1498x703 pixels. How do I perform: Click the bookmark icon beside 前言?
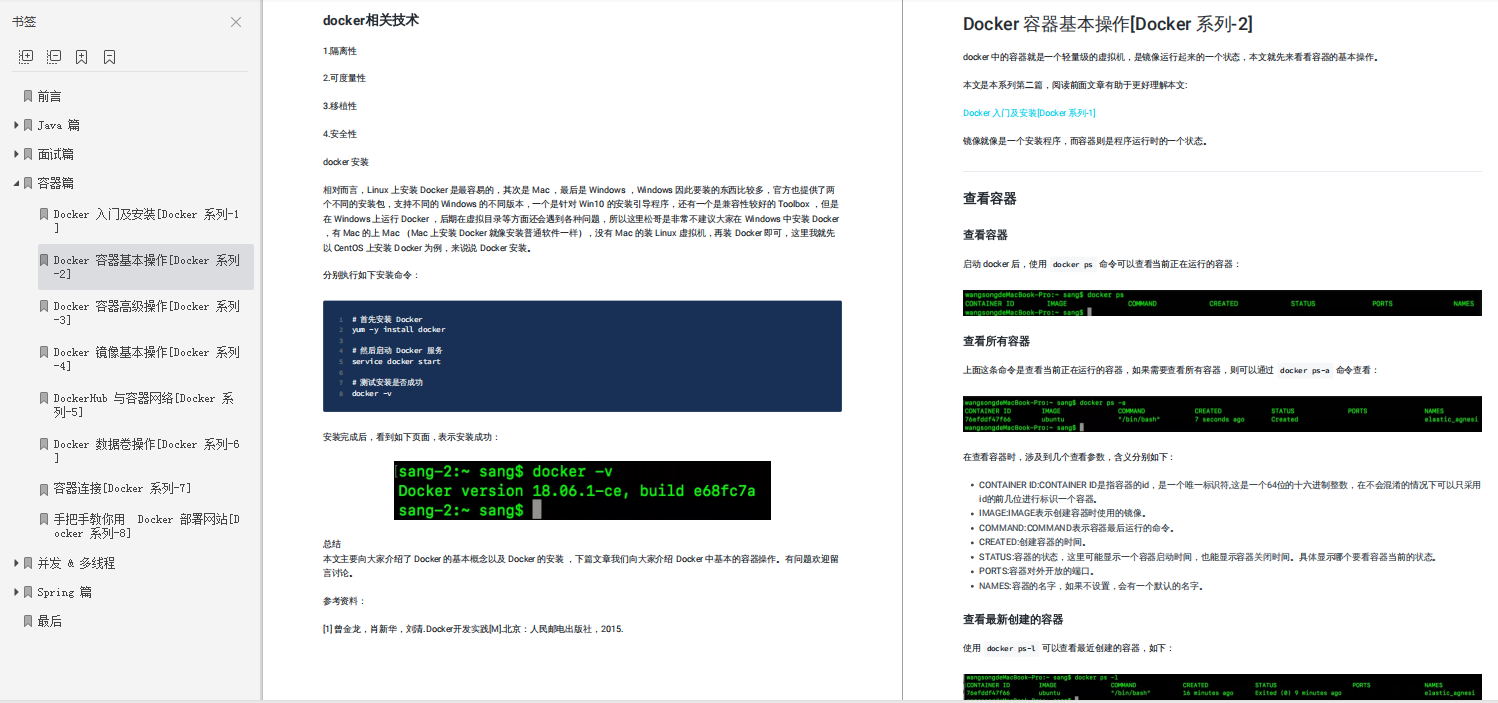[x=28, y=96]
